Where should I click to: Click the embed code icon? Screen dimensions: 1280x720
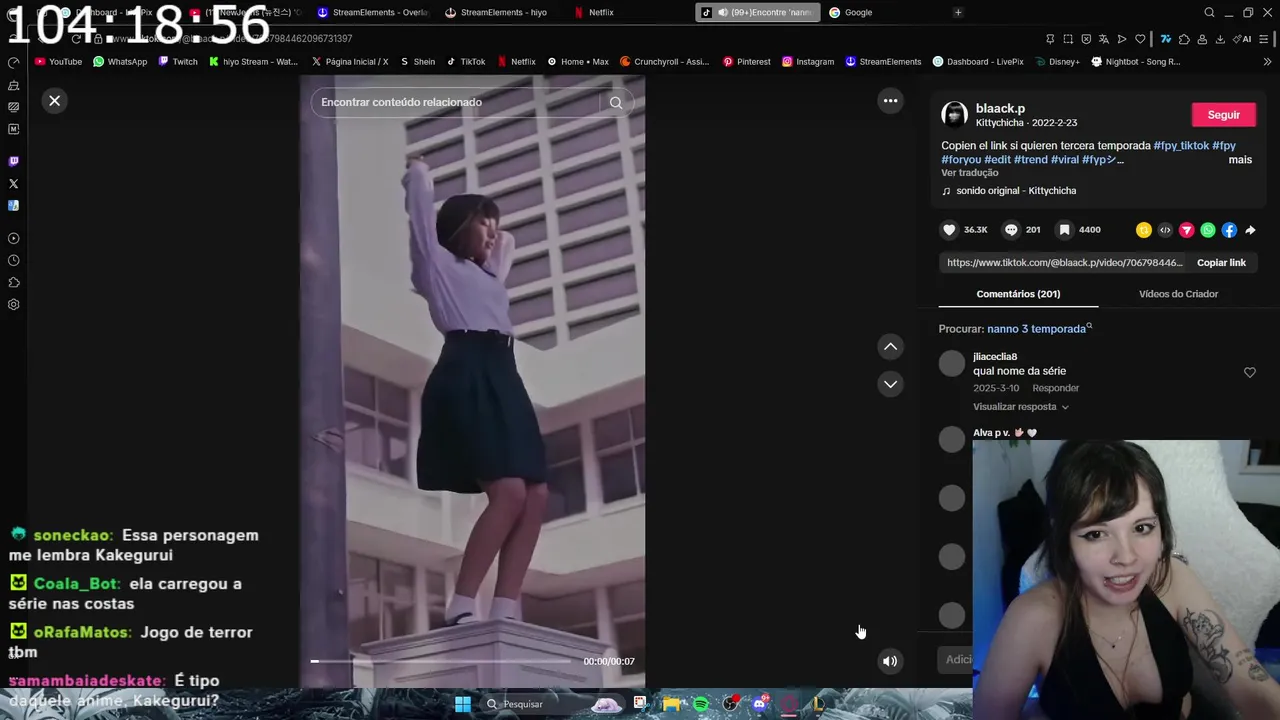1165,230
